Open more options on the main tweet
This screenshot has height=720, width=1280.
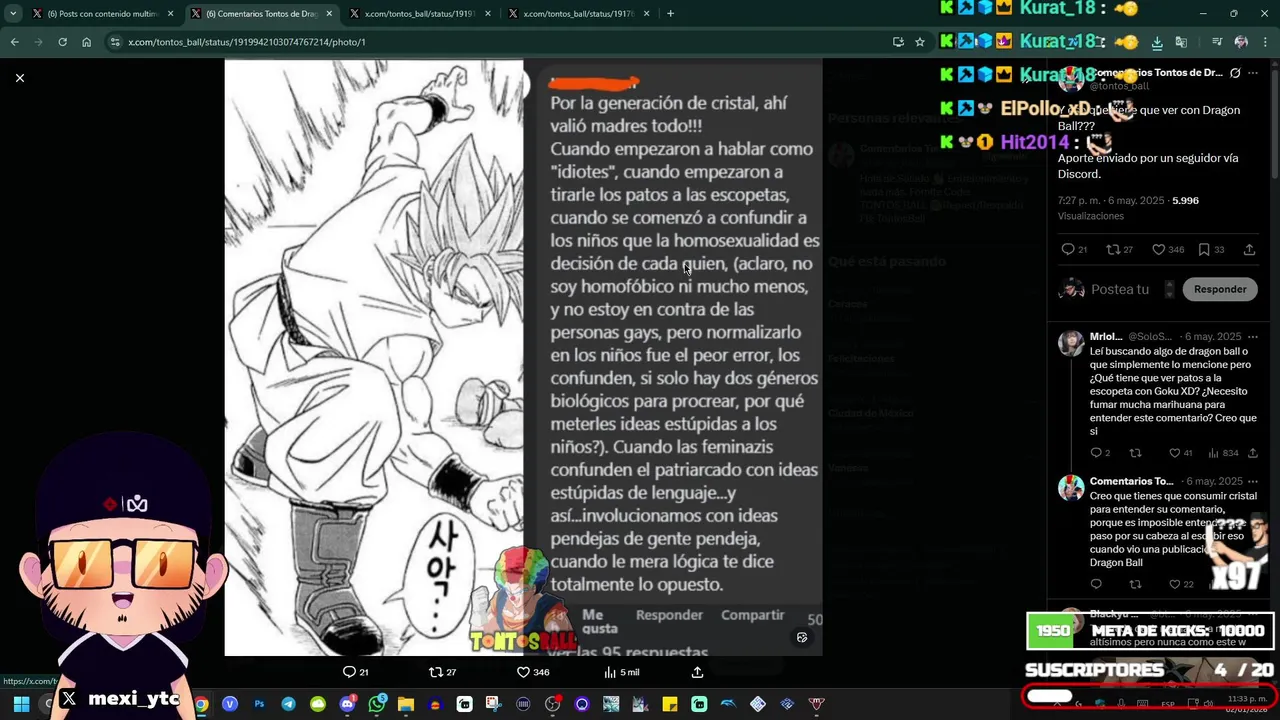click(x=1253, y=73)
